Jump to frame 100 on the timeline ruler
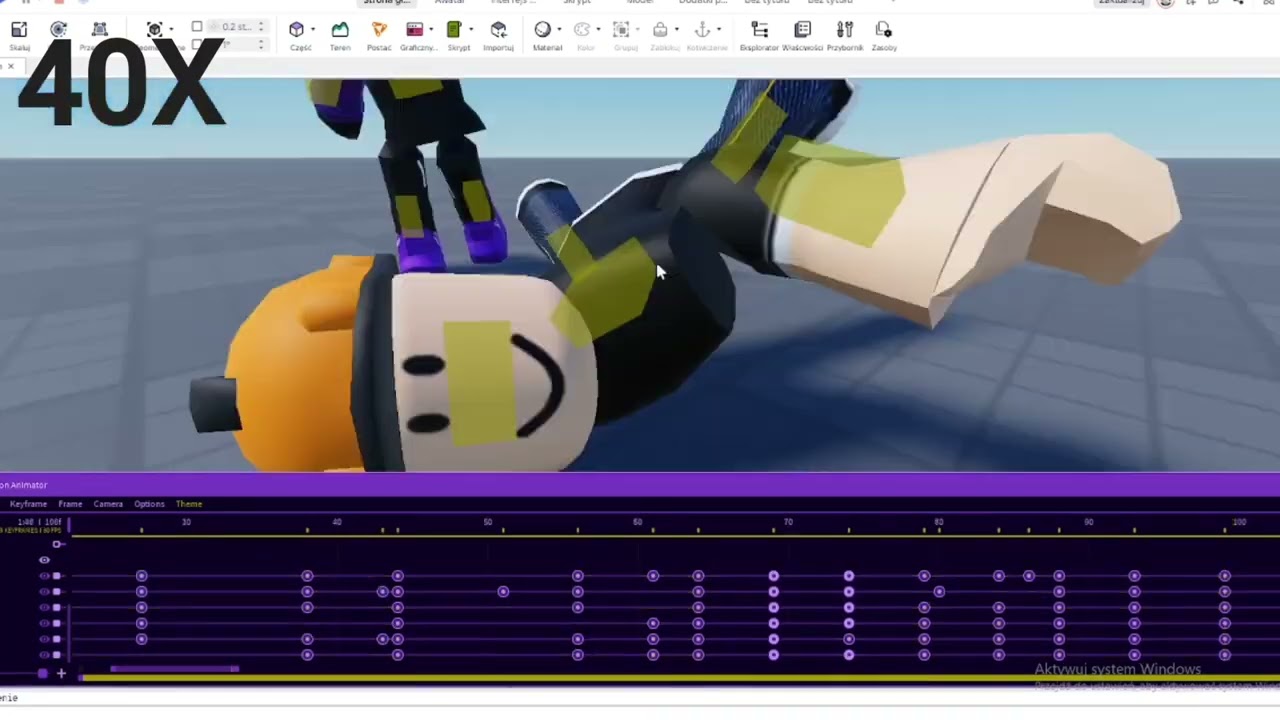This screenshot has width=1280, height=720. (1239, 522)
